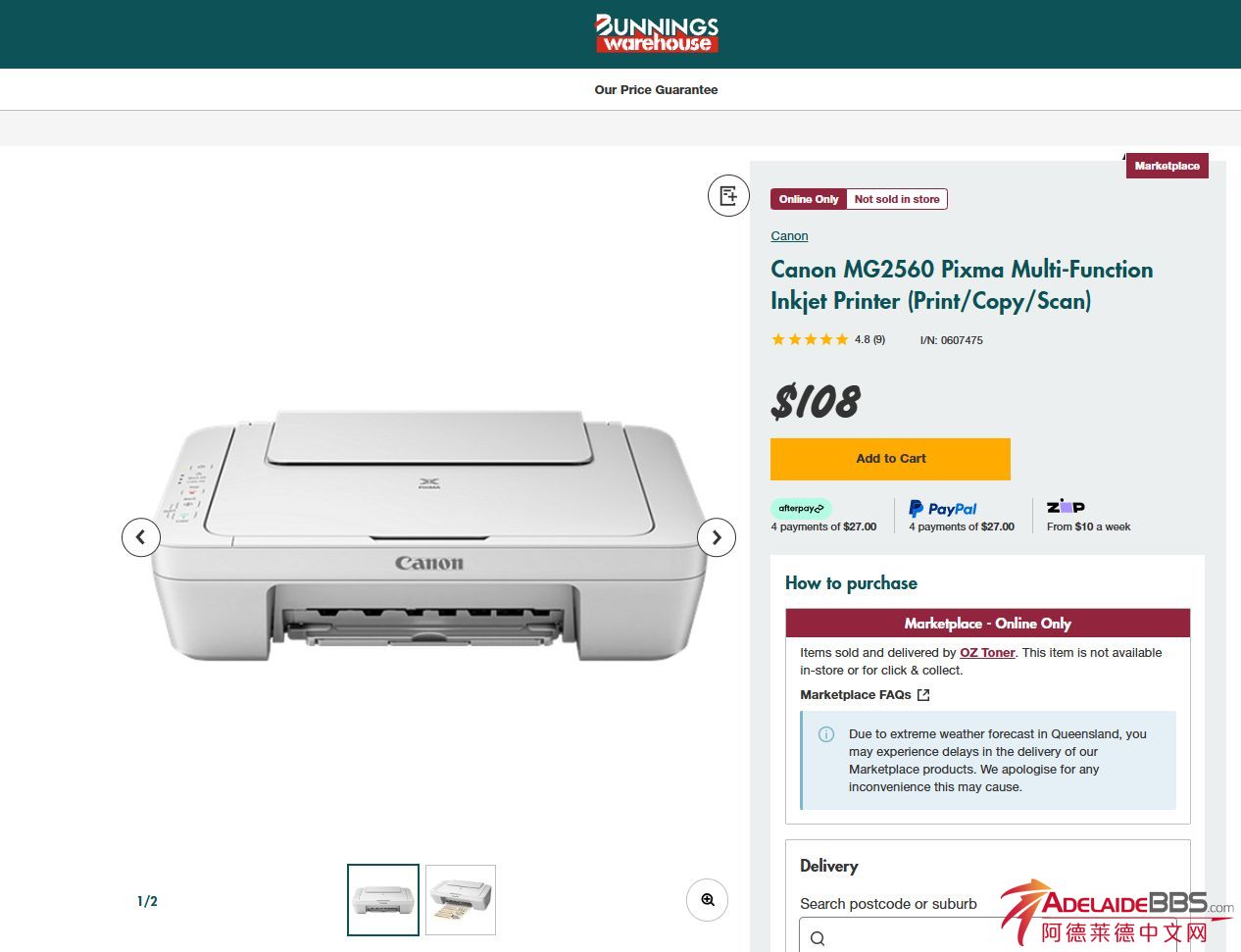Open the Our Price Guarantee link
Viewport: 1241px width, 952px height.
coord(656,89)
